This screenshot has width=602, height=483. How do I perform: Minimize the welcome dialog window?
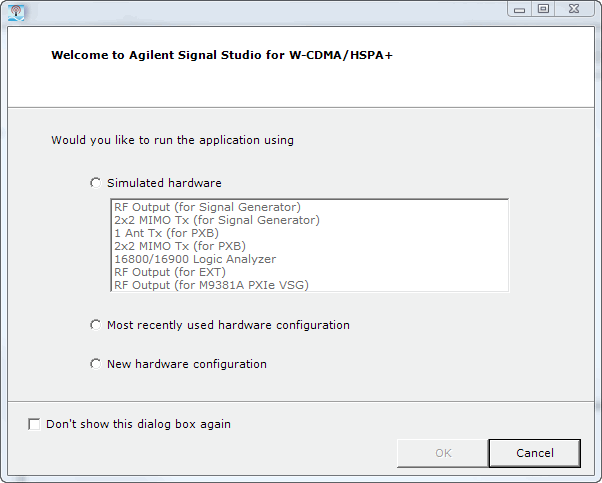coord(519,9)
